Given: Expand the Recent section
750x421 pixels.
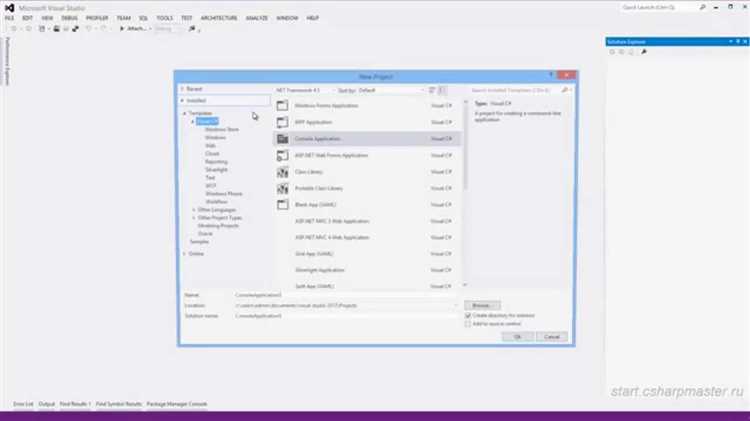Looking at the screenshot, I should [182, 89].
